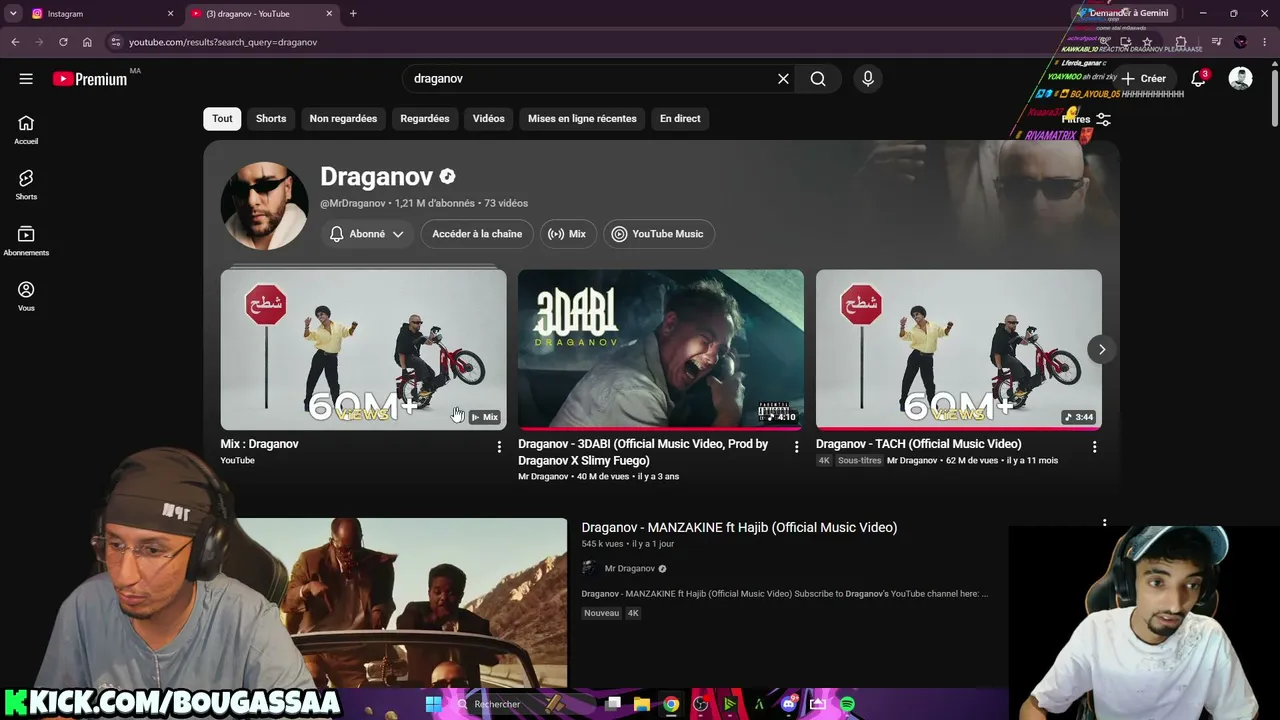Screen dimensions: 1280x720
Task: Go back in browser history
Action: click(x=15, y=42)
